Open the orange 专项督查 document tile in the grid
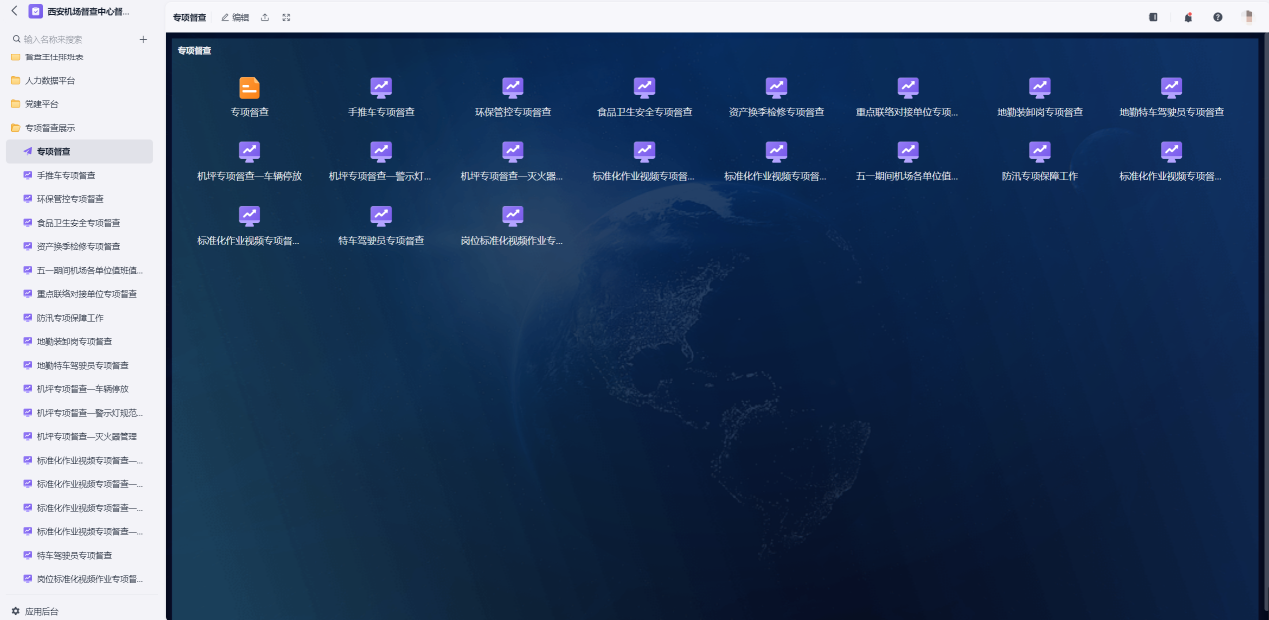Viewport: 1269px width, 620px height. 249,97
